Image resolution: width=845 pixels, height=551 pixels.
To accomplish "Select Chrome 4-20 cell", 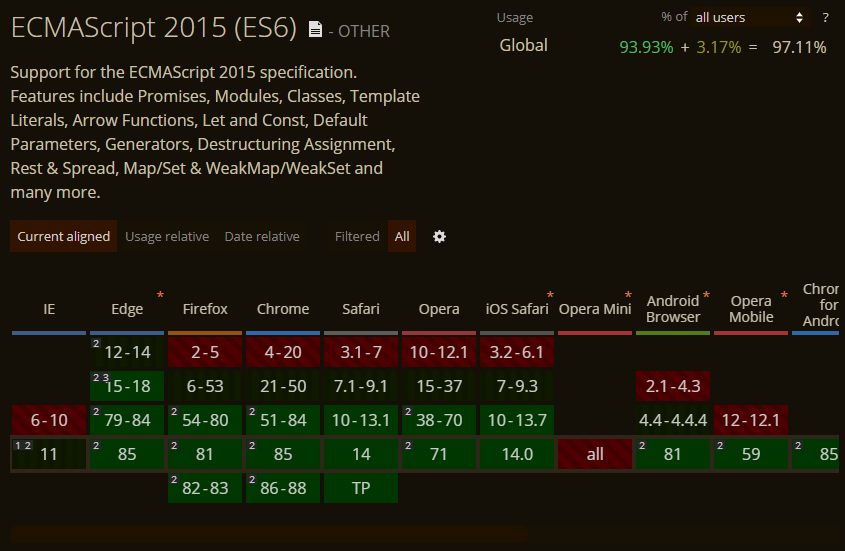I will click(283, 352).
